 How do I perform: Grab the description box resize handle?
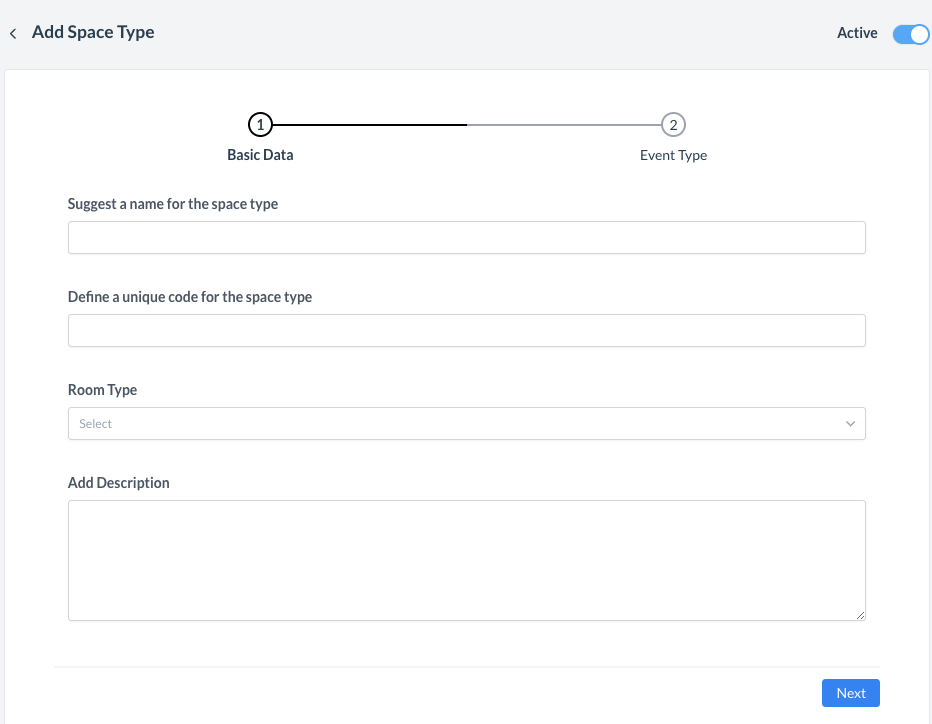pyautogui.click(x=860, y=615)
